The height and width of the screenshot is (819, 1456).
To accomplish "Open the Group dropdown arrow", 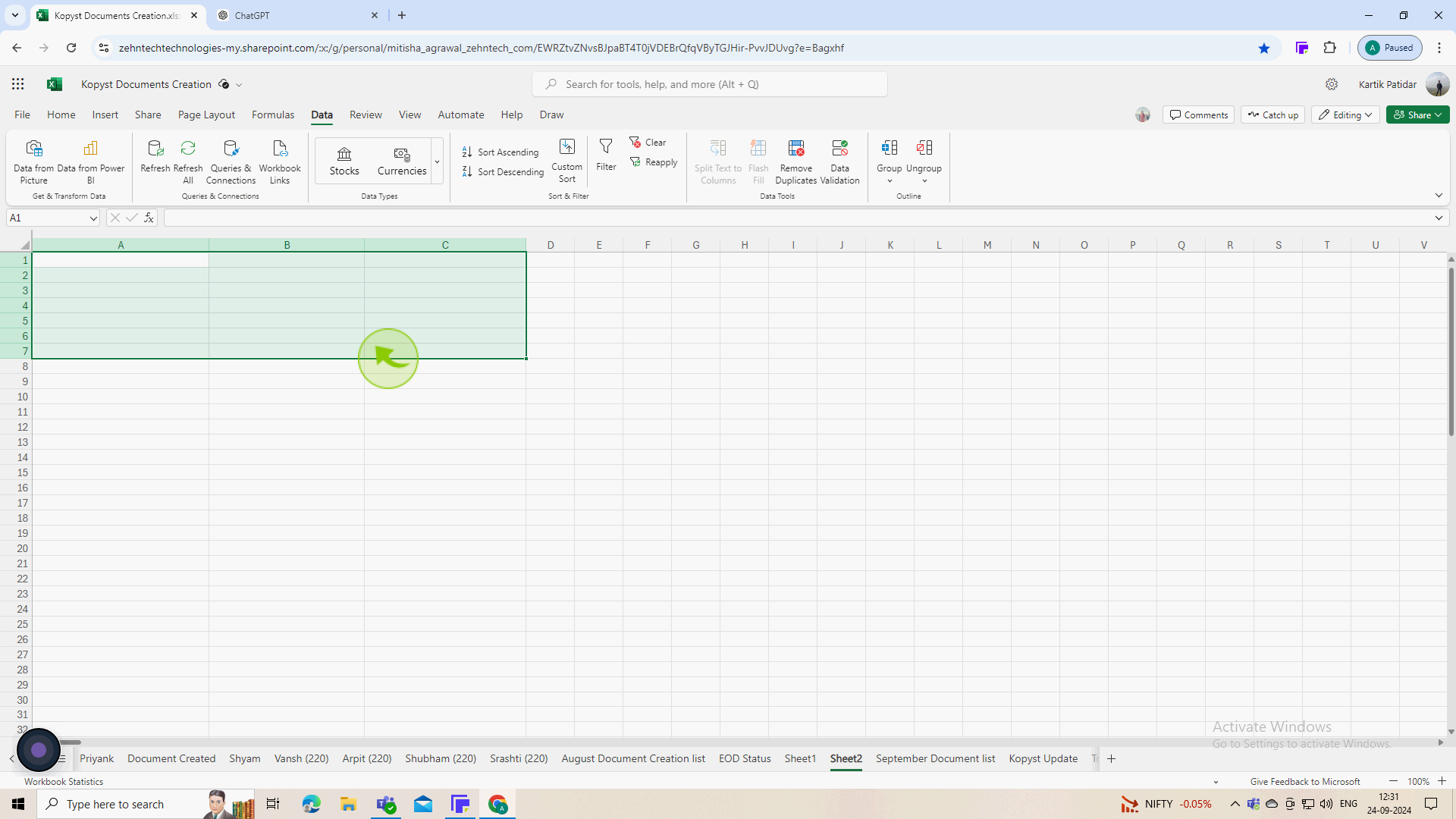I will click(x=890, y=181).
